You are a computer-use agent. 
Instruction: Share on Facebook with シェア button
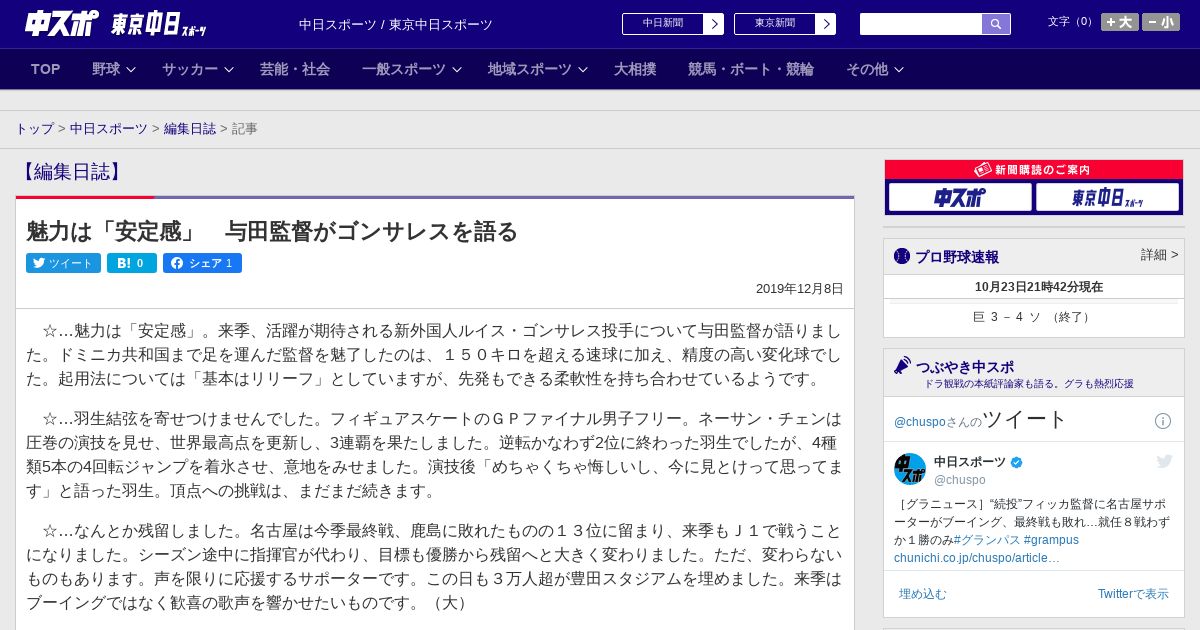[202, 263]
